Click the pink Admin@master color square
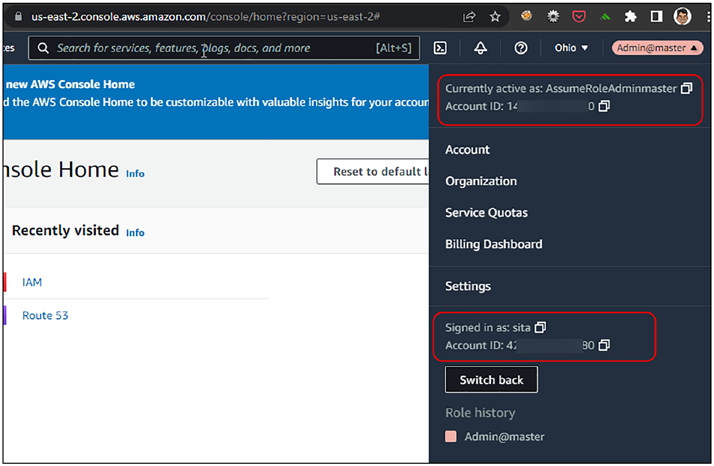This screenshot has height=466, width=714. tap(451, 436)
